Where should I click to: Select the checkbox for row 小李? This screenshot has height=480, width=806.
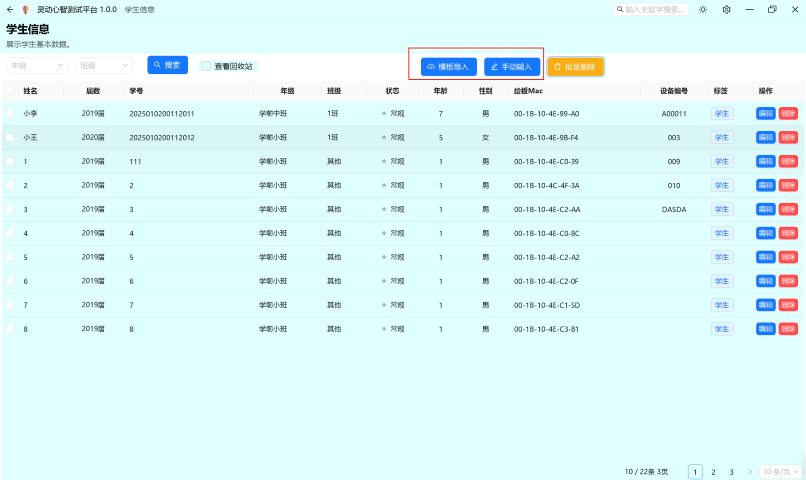coord(10,114)
